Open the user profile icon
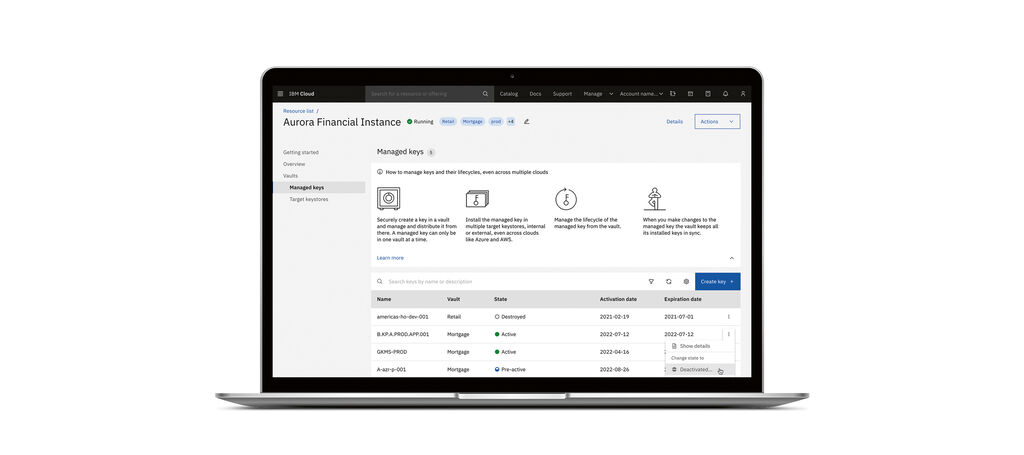The width and height of the screenshot is (1024, 455). [742, 94]
